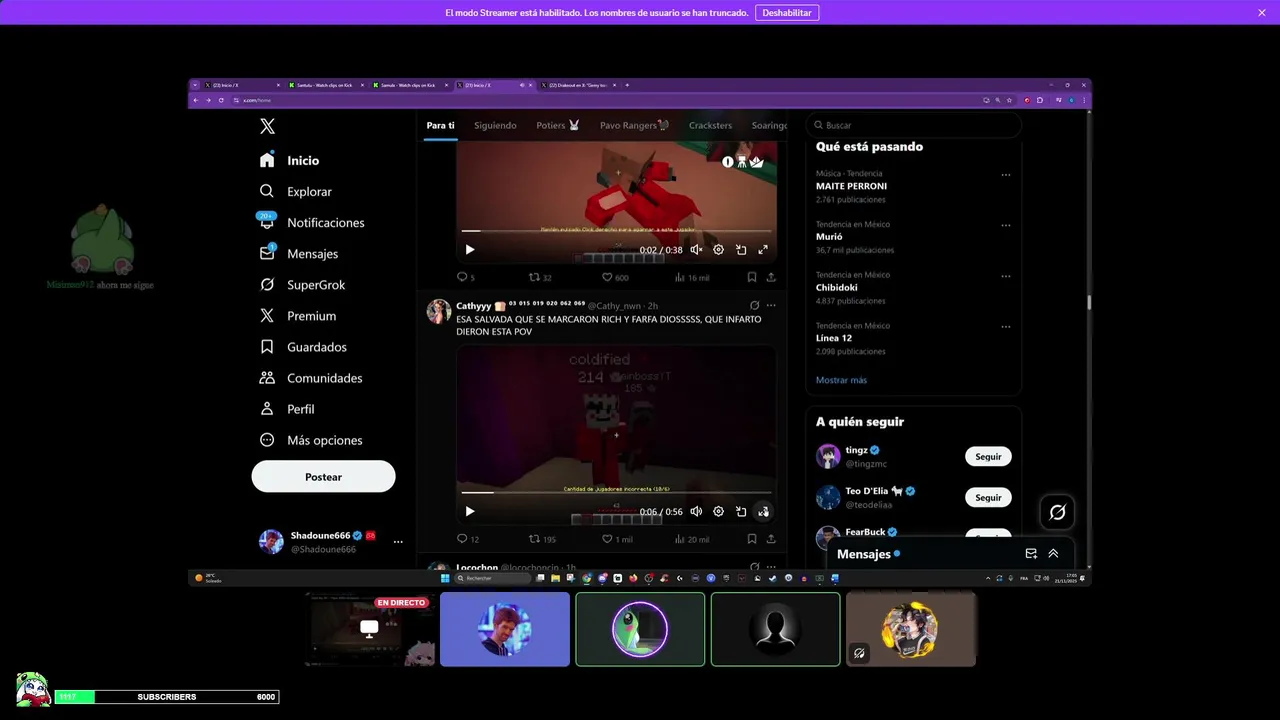Bookmark Cathyyy's post
The image size is (1280, 720).
[x=752, y=539]
